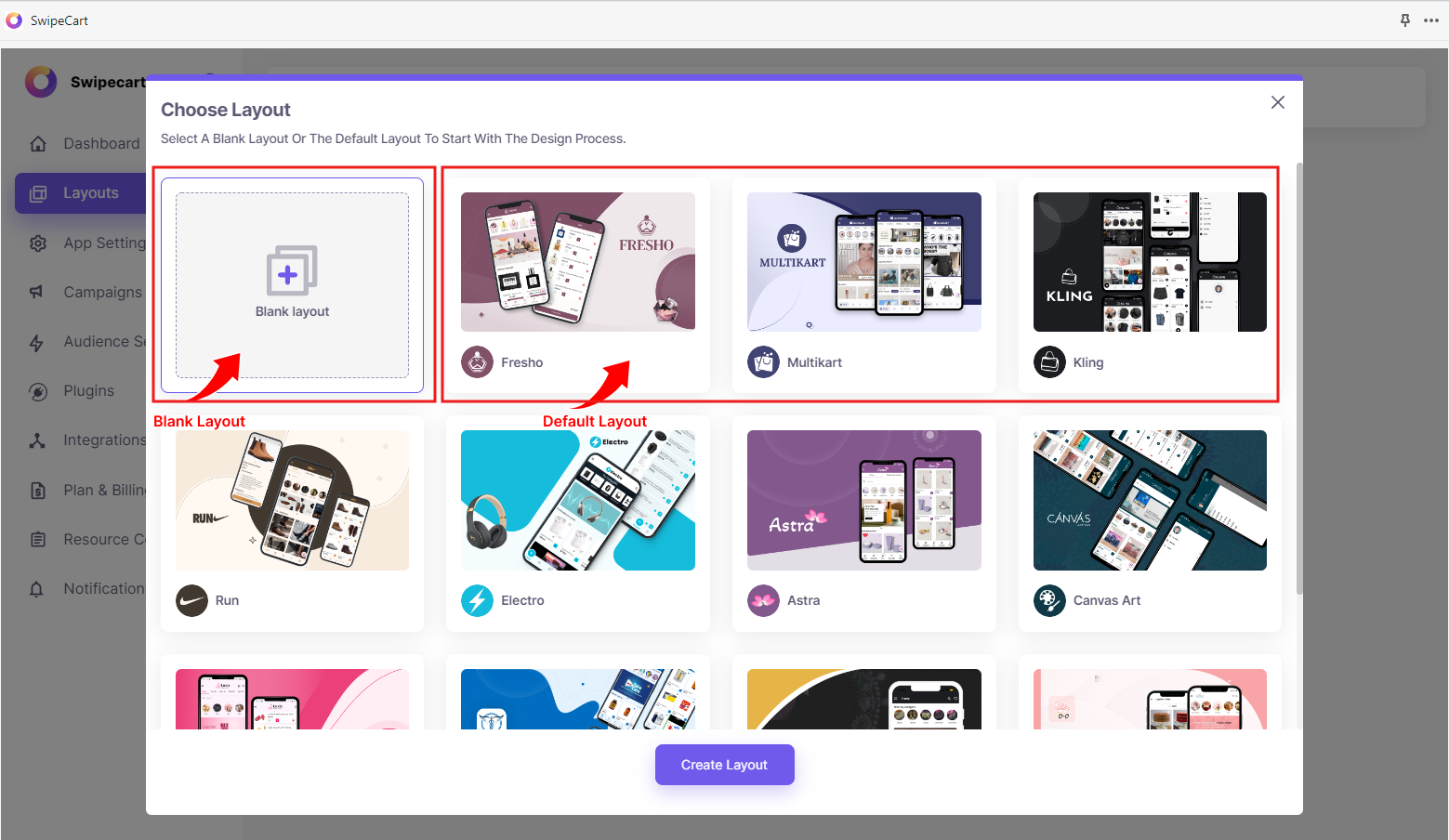1449x840 pixels.
Task: Click the Plan & Billing icon
Action: (38, 490)
